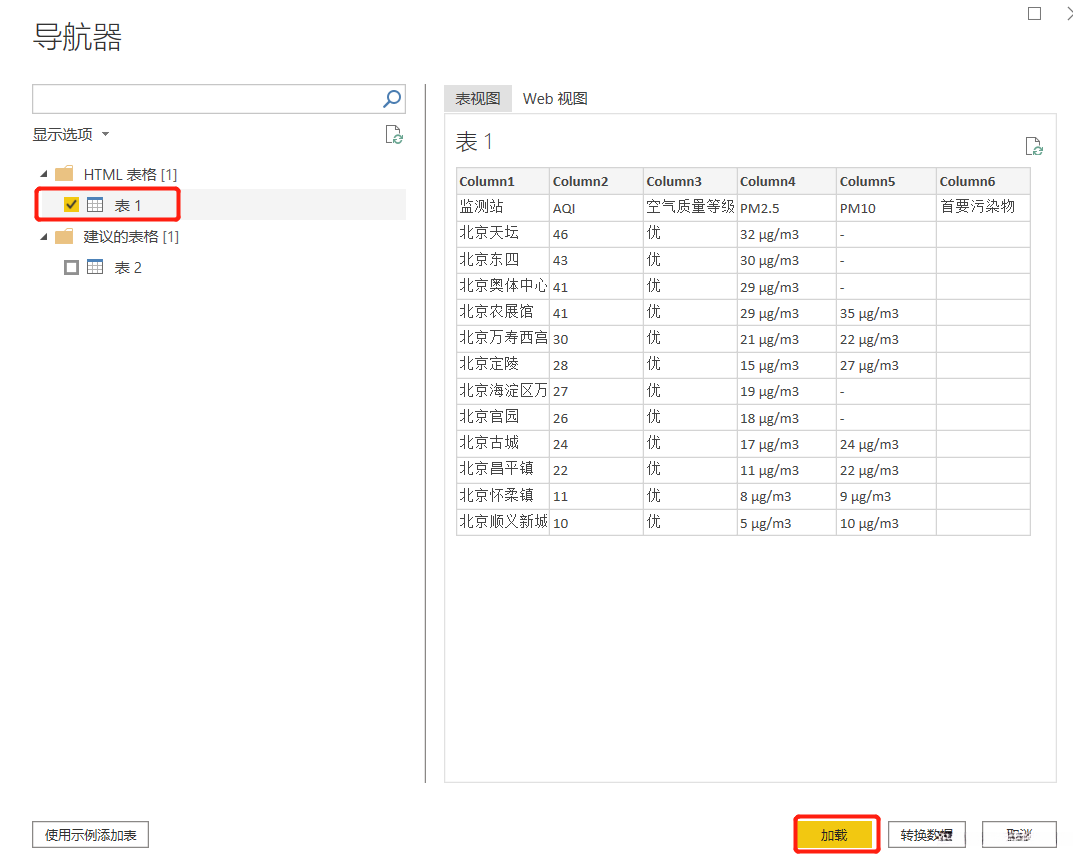Refresh the 表 1 preview with the right refresh icon

click(1033, 146)
